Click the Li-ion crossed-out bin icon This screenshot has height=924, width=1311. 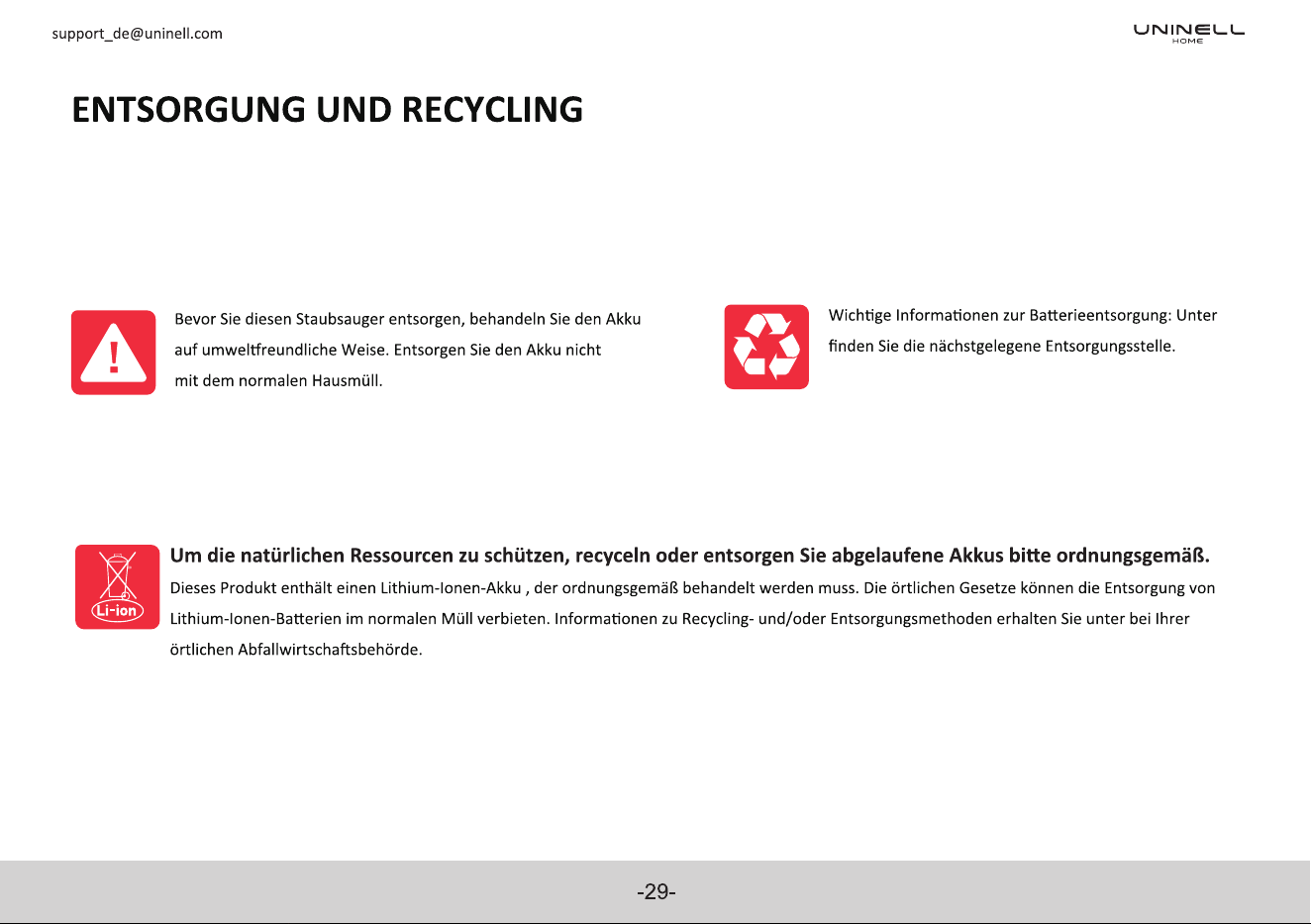[117, 586]
